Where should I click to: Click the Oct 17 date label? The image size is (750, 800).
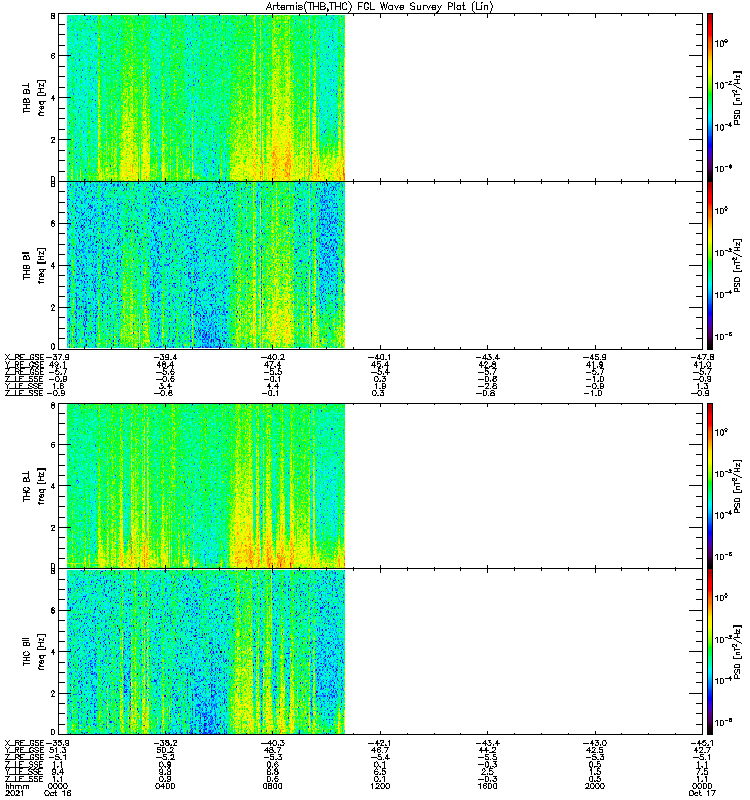702,793
